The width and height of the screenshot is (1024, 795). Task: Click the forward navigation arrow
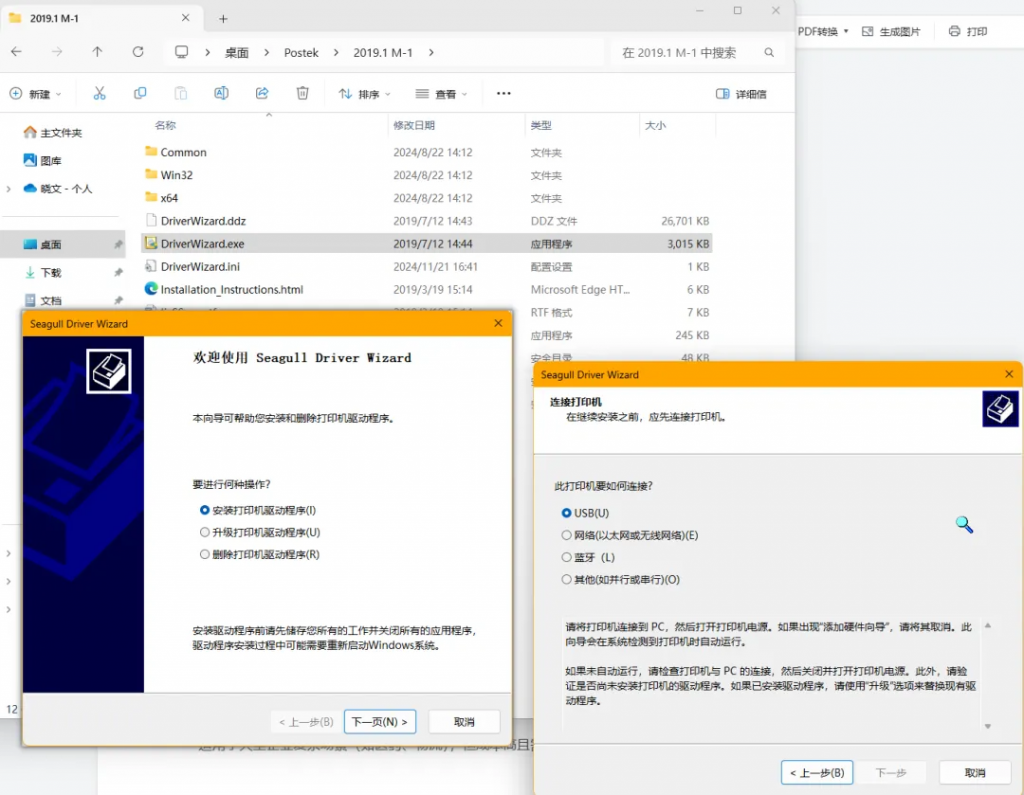57,52
